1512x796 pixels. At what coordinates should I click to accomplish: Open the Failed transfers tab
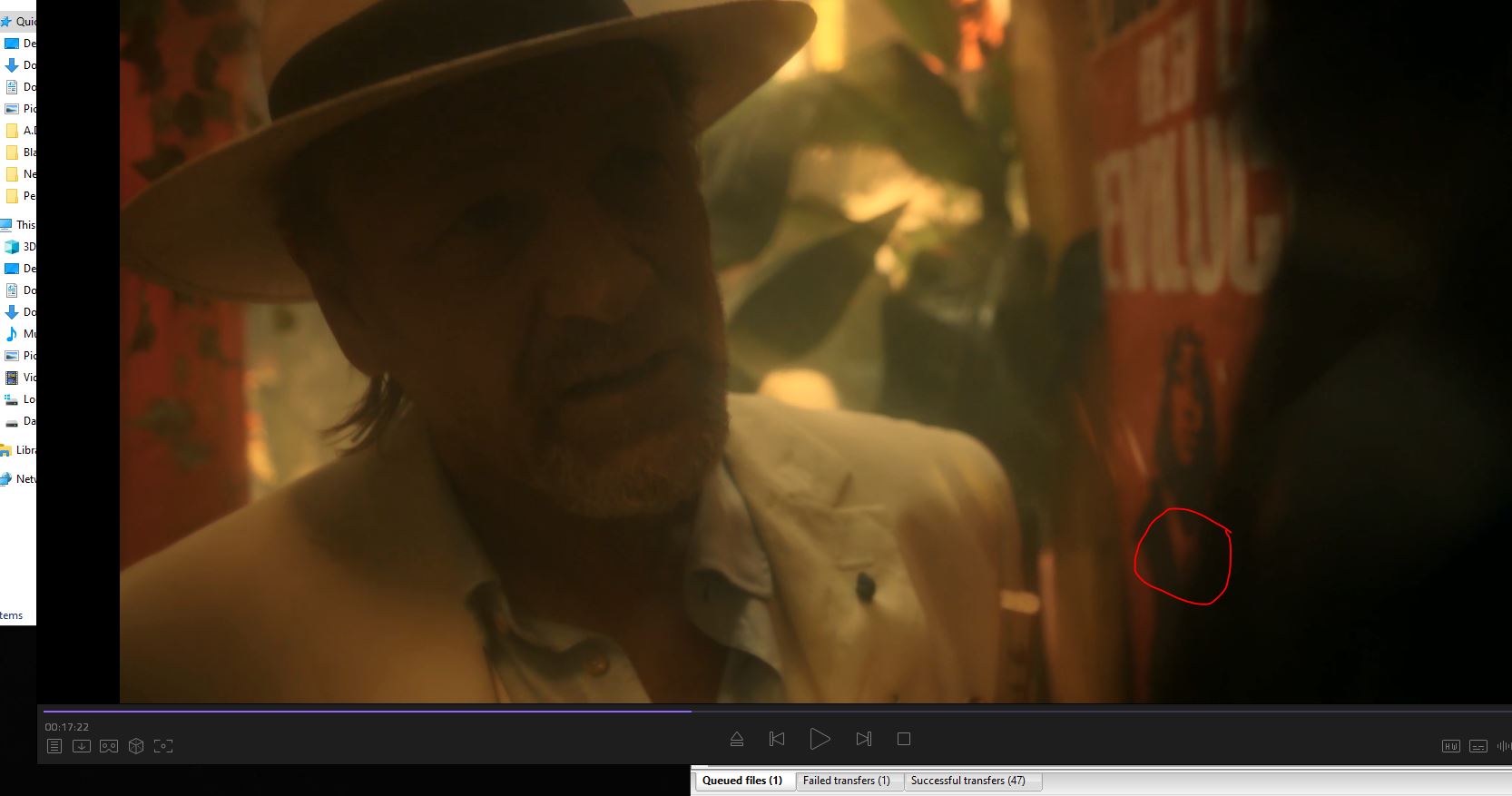[847, 781]
